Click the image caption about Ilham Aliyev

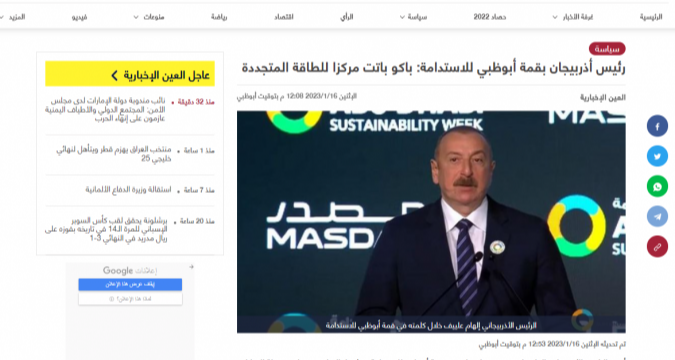tap(431, 326)
